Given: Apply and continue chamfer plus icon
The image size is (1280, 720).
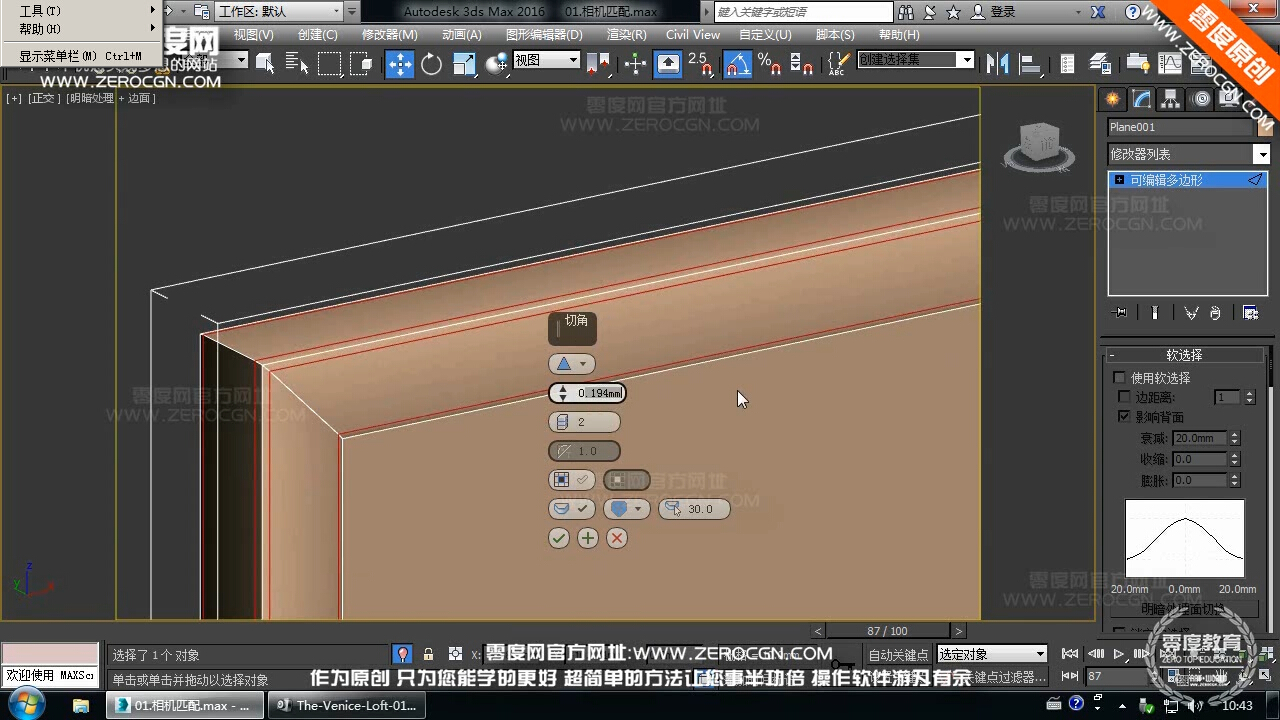Looking at the screenshot, I should point(588,538).
